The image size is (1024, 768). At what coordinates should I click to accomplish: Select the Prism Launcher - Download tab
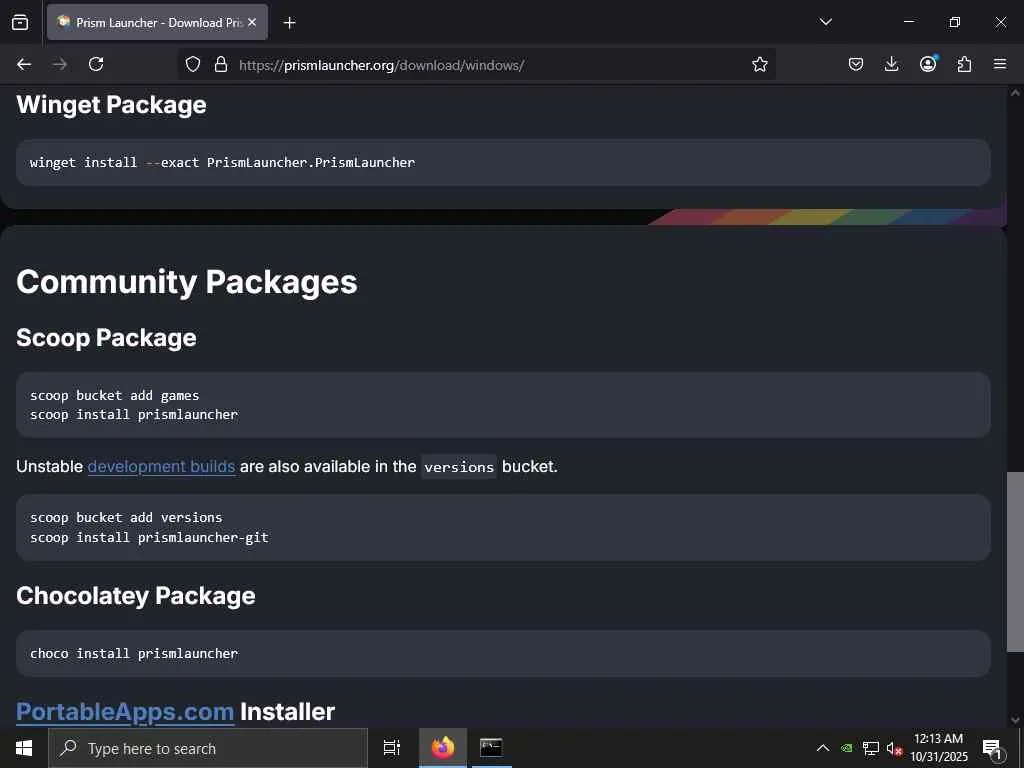[157, 22]
